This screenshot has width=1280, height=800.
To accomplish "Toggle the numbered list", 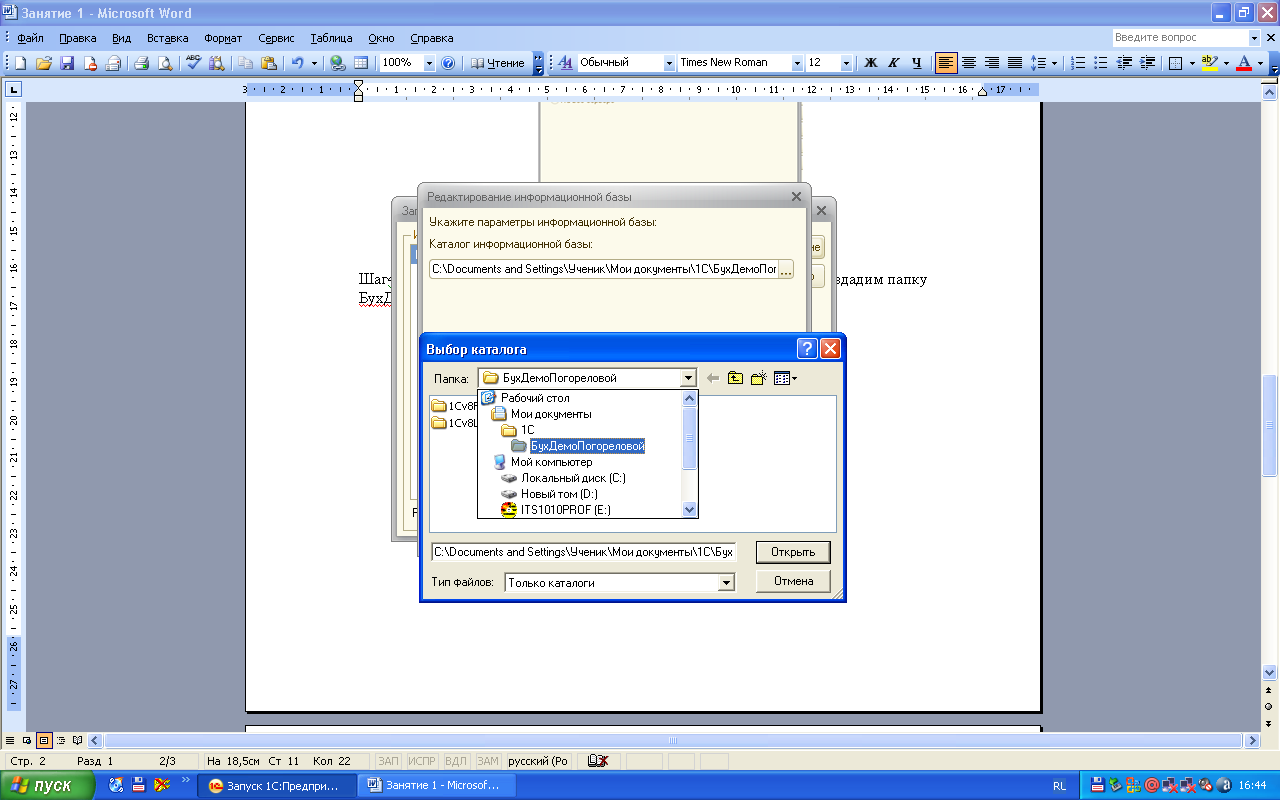I will coord(1078,63).
